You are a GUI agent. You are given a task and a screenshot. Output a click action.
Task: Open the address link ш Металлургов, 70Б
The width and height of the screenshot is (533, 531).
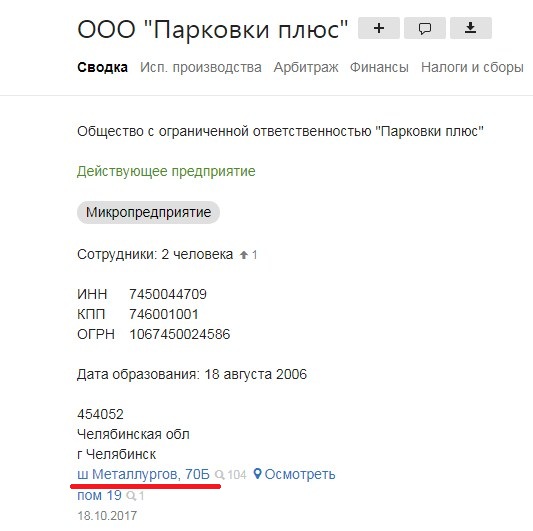(x=143, y=474)
